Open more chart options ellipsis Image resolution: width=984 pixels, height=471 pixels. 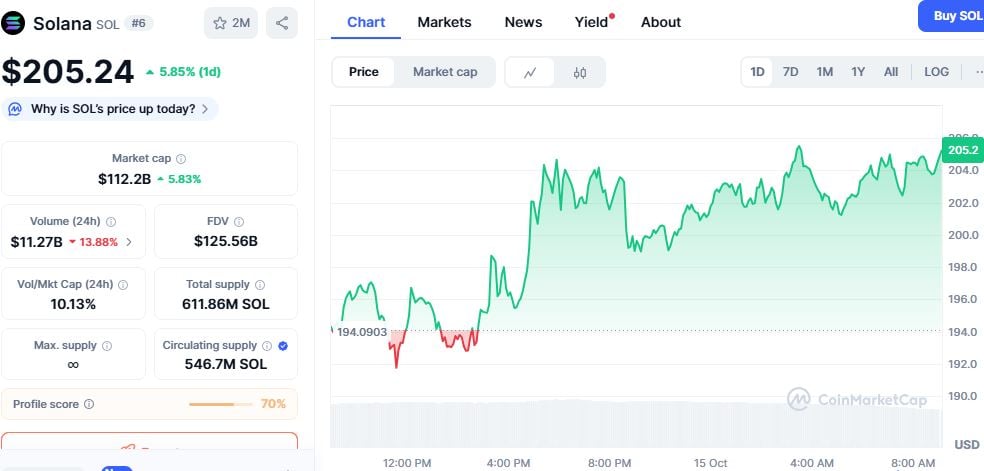point(977,72)
